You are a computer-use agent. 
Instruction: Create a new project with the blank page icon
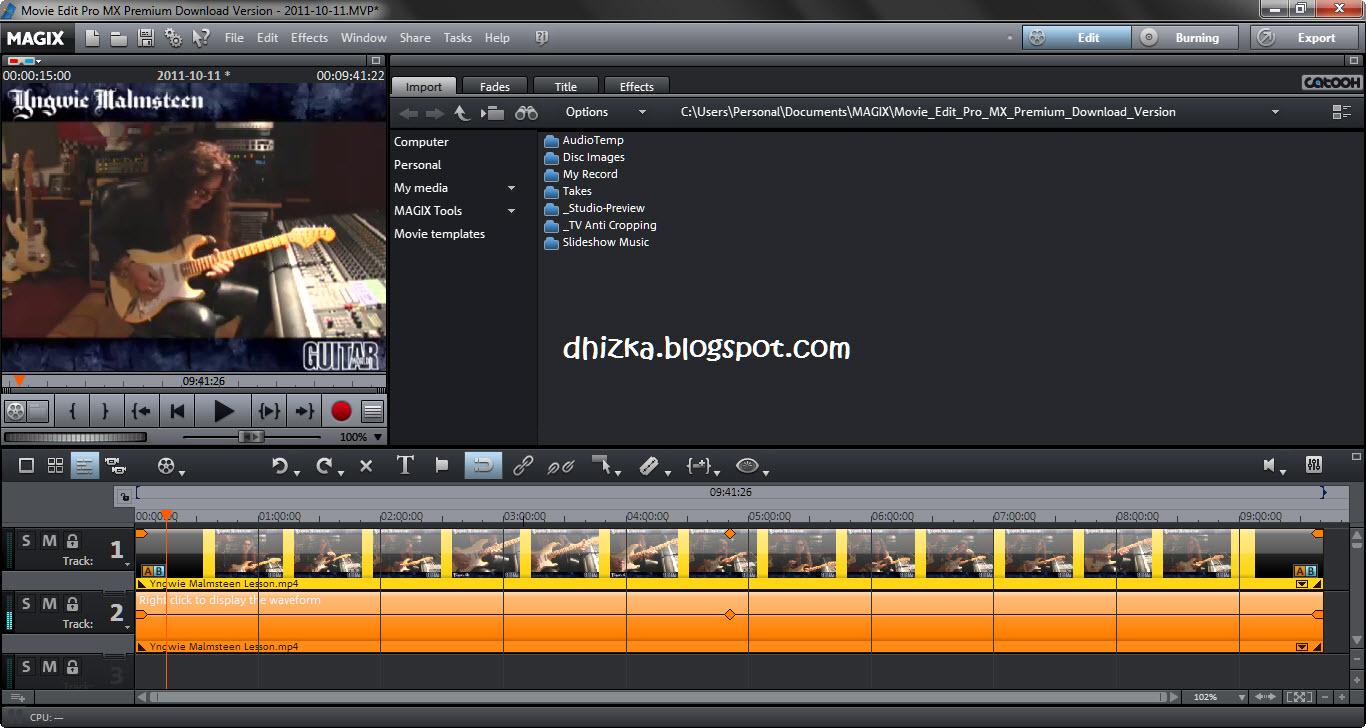coord(92,38)
